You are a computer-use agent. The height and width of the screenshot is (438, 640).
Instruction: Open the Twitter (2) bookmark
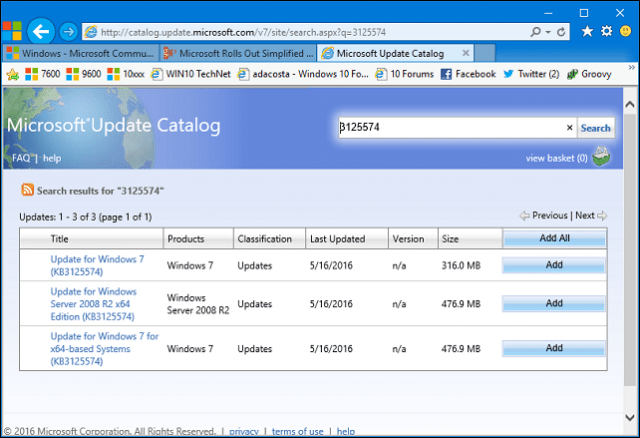click(531, 74)
